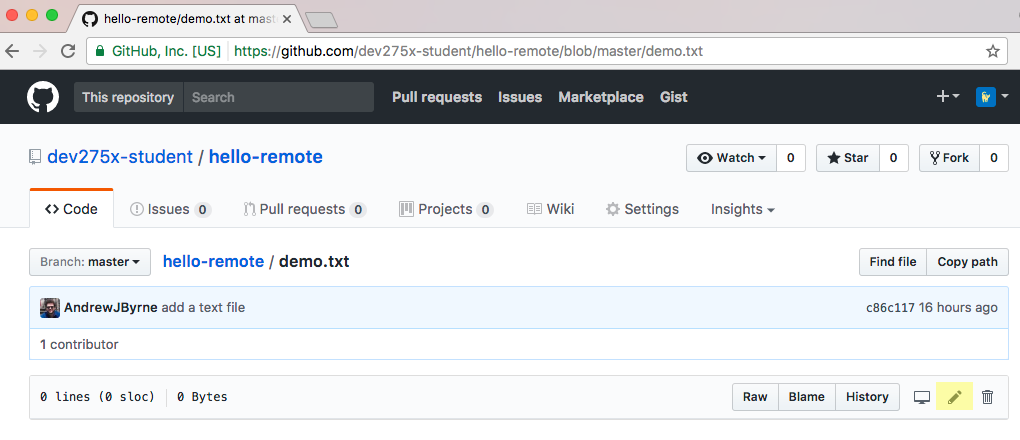The width and height of the screenshot is (1020, 440).
Task: Go to Issues in top navigation
Action: click(x=520, y=97)
